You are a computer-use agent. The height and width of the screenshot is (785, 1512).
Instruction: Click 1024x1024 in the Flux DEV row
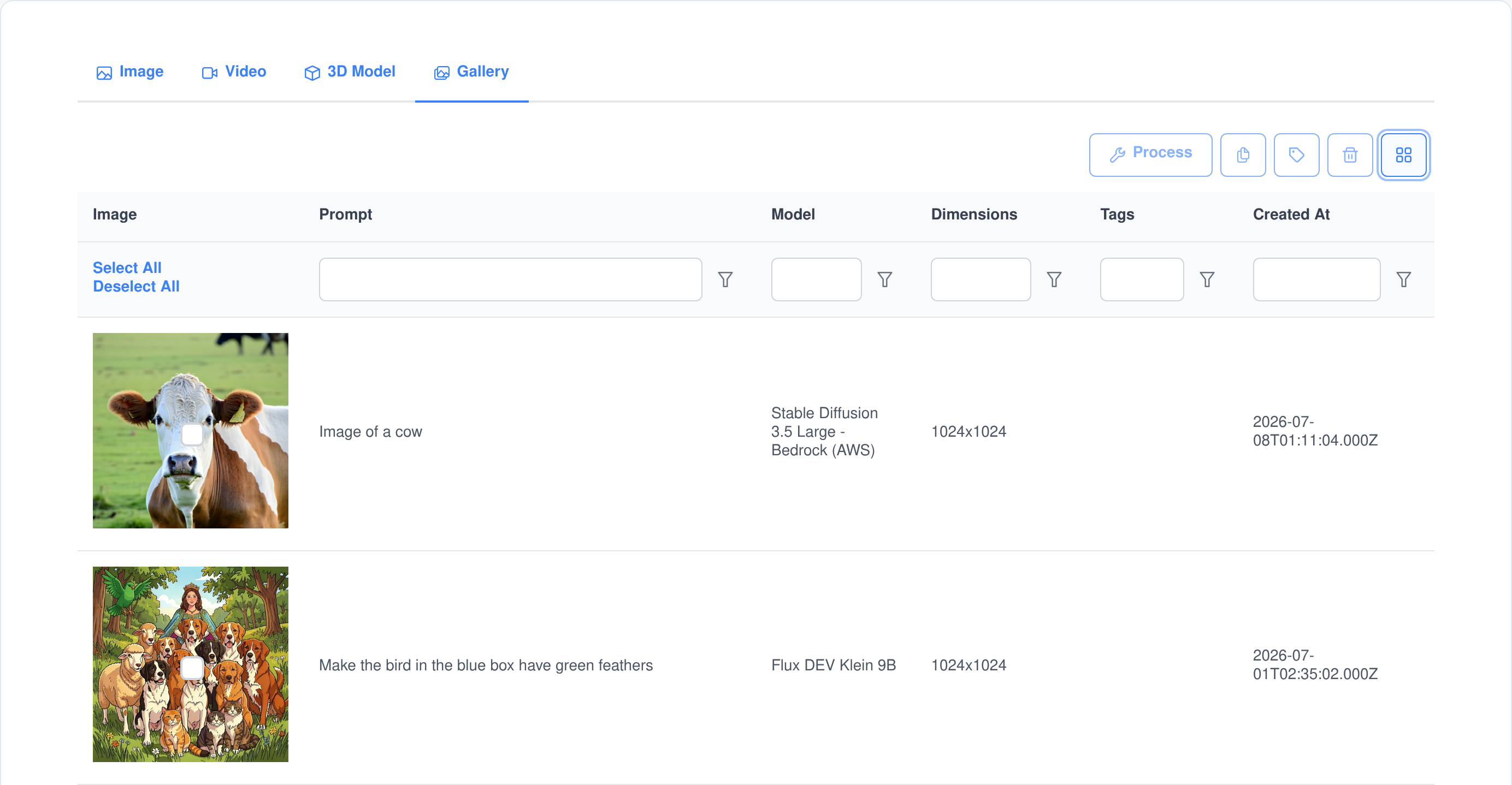pyautogui.click(x=968, y=665)
